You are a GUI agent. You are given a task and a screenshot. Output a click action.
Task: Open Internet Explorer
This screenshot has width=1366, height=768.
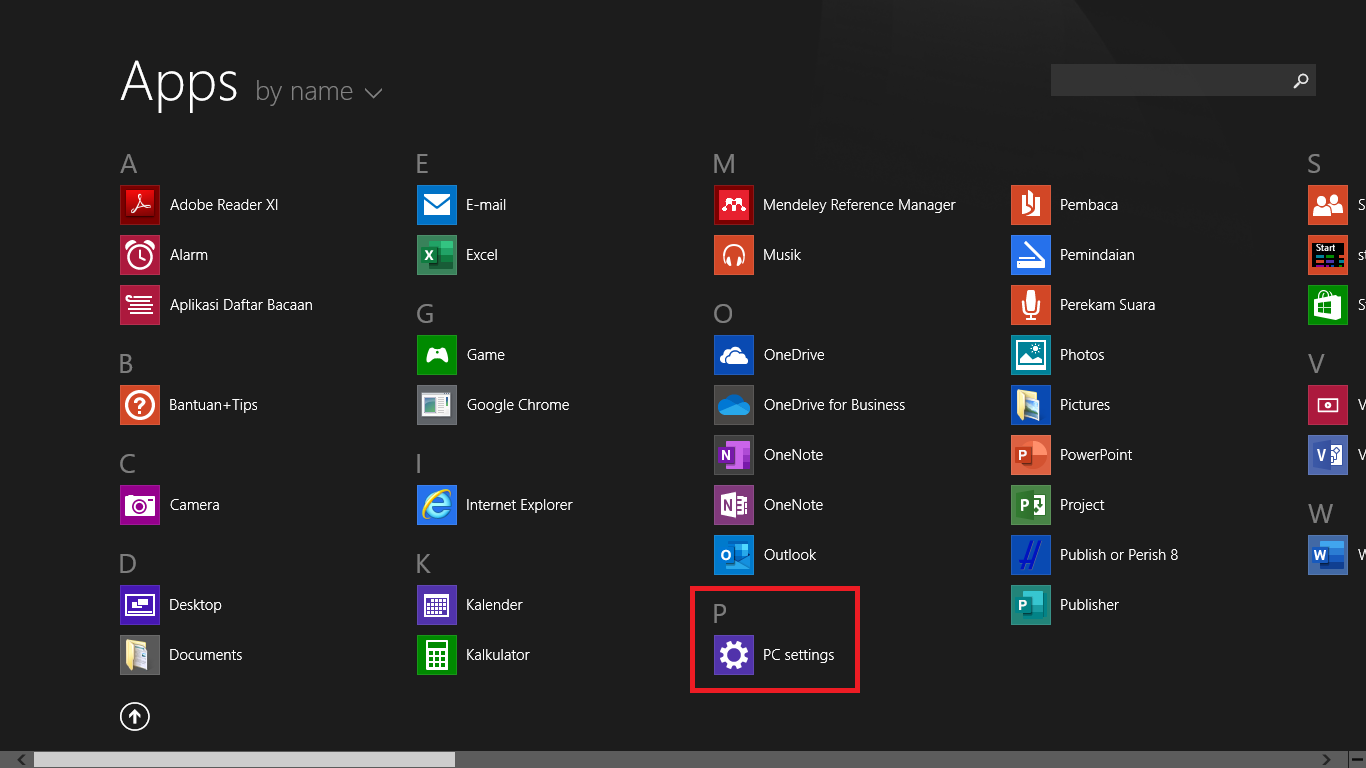495,505
